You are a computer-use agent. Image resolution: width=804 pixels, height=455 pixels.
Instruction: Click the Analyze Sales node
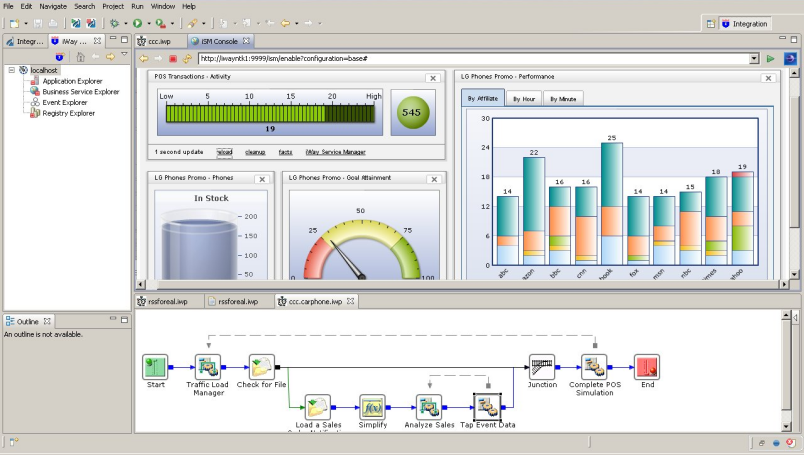(x=429, y=406)
